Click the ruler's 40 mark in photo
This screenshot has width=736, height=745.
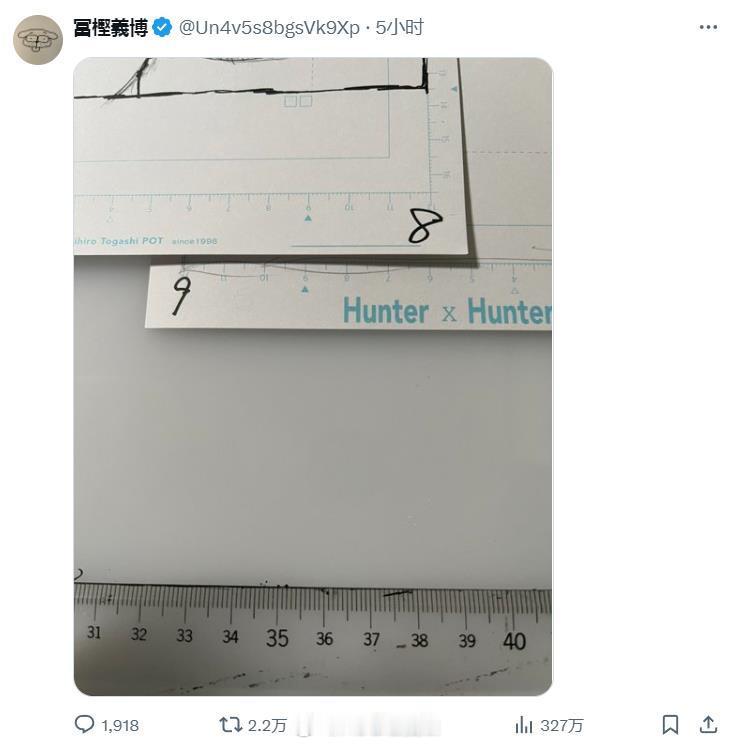point(514,641)
